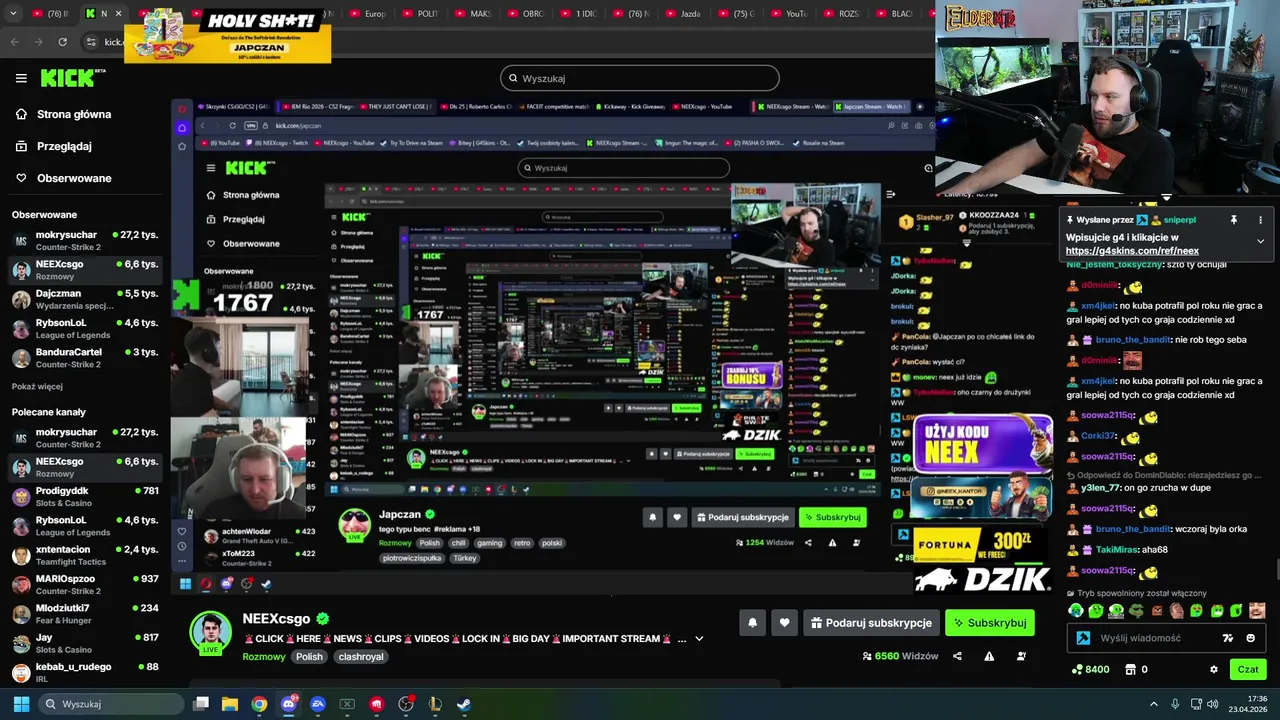This screenshot has width=1280, height=720.
Task: Show hidden system tray icons
Action: tap(1153, 704)
